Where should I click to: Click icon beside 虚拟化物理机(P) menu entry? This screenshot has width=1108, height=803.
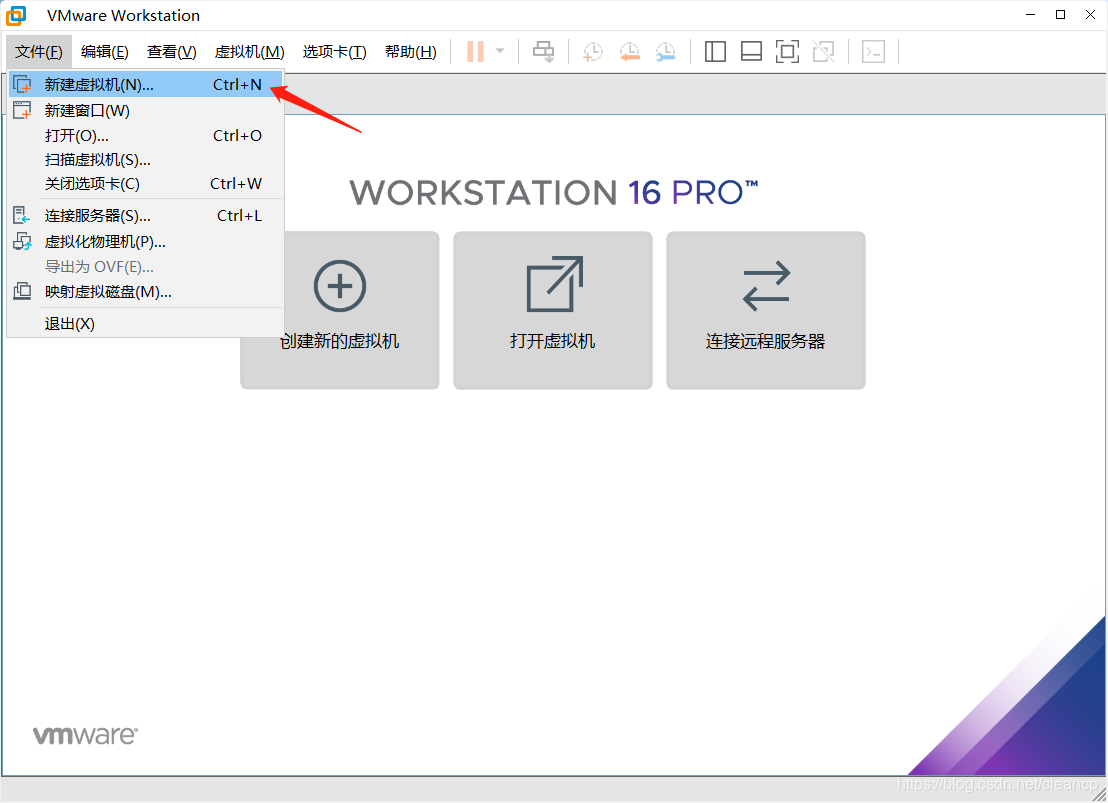(x=22, y=242)
